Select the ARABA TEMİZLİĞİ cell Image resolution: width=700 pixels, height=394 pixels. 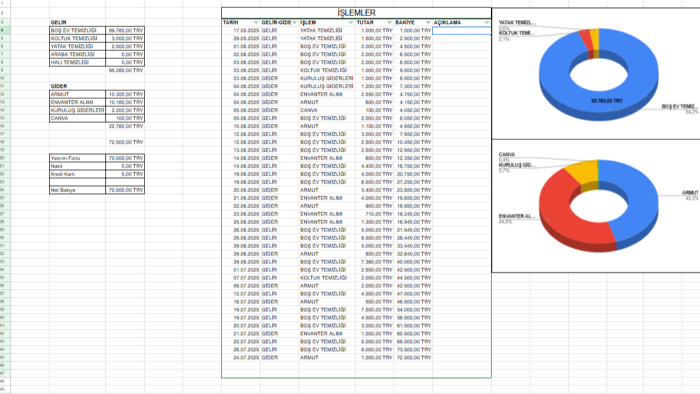(78, 54)
